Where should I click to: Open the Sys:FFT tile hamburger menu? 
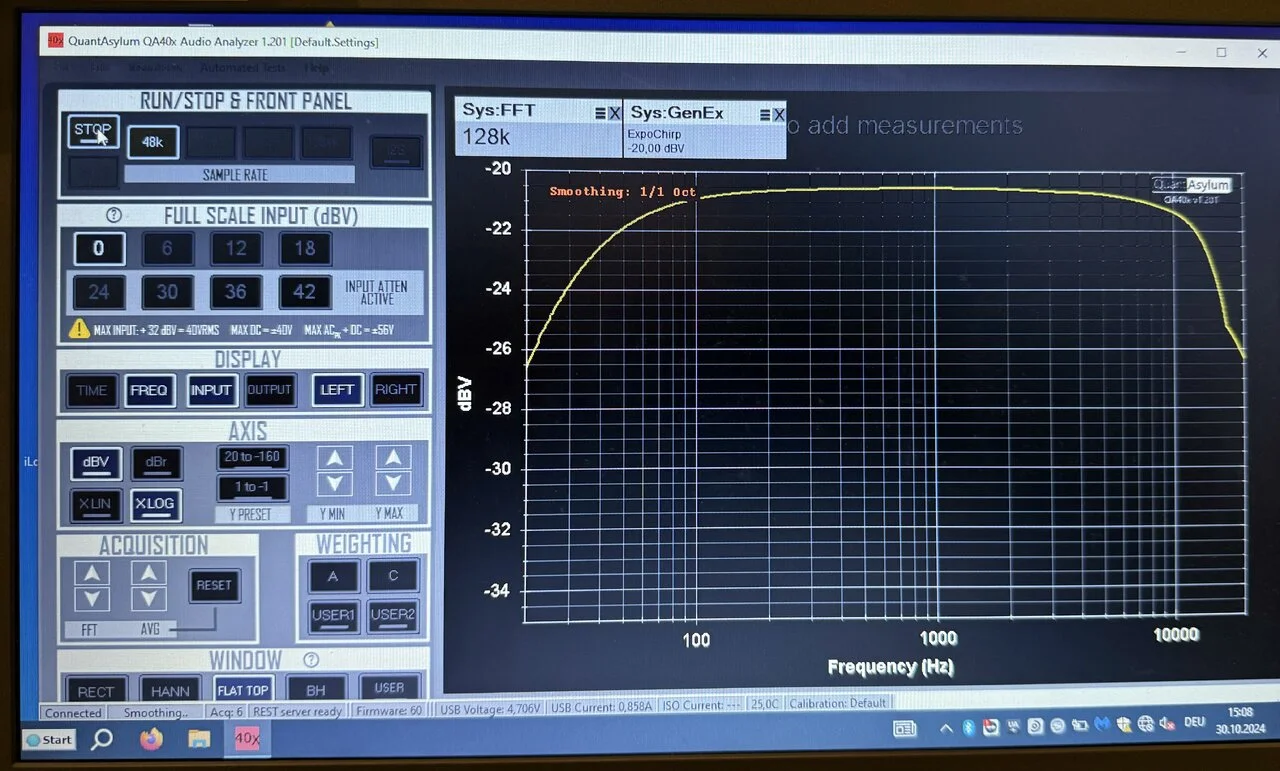point(600,113)
